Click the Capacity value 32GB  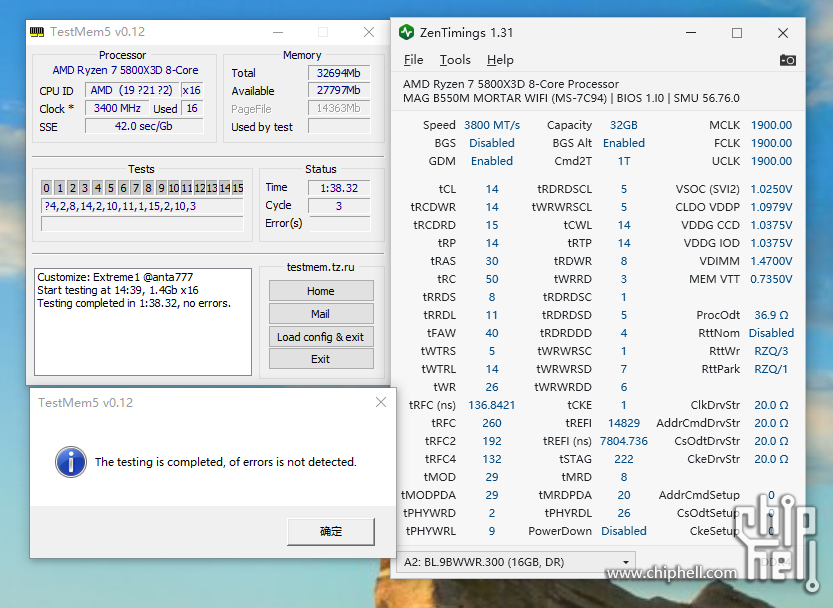tap(624, 125)
